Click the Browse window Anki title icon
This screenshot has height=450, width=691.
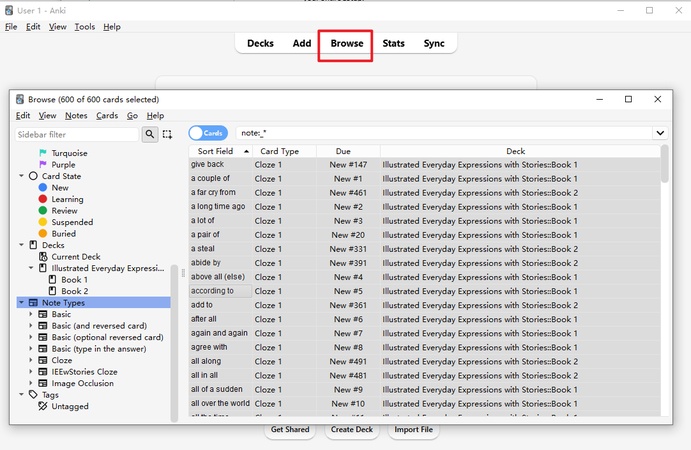pos(20,99)
